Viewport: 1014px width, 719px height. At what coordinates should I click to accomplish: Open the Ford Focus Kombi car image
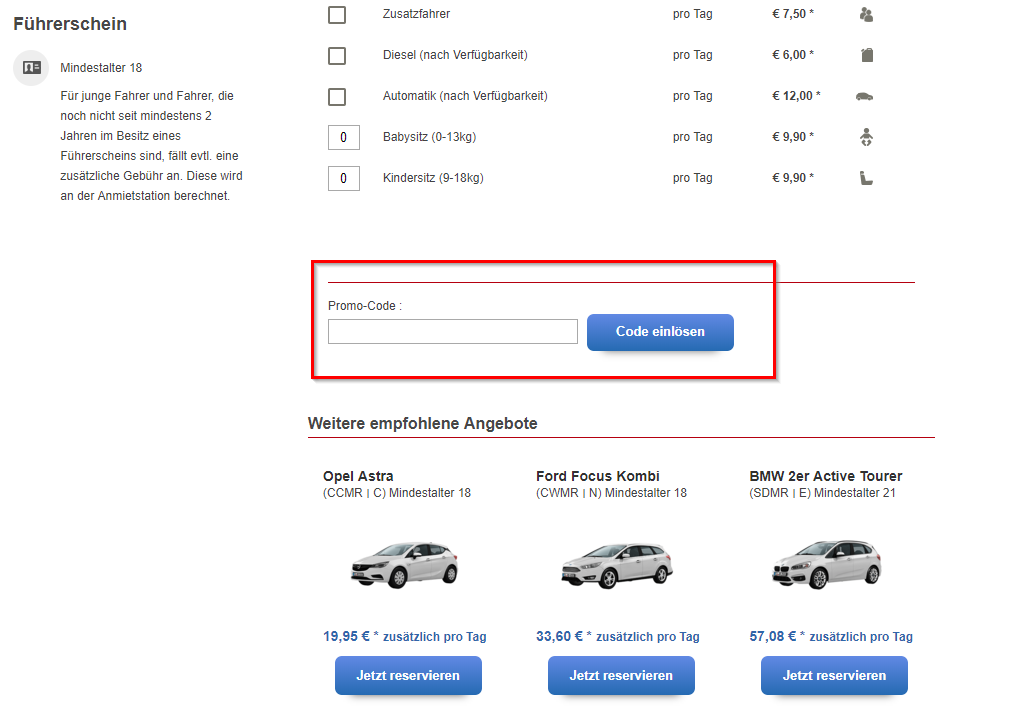pyautogui.click(x=617, y=564)
